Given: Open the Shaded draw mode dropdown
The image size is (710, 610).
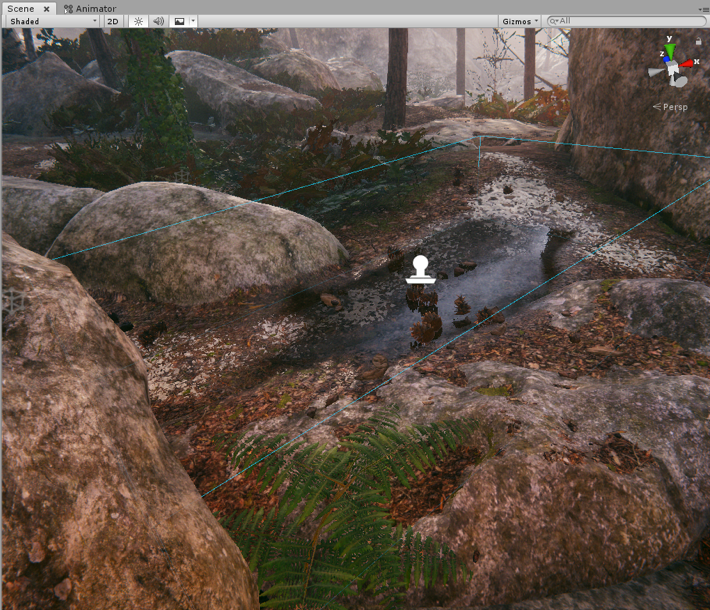Looking at the screenshot, I should click(x=52, y=21).
